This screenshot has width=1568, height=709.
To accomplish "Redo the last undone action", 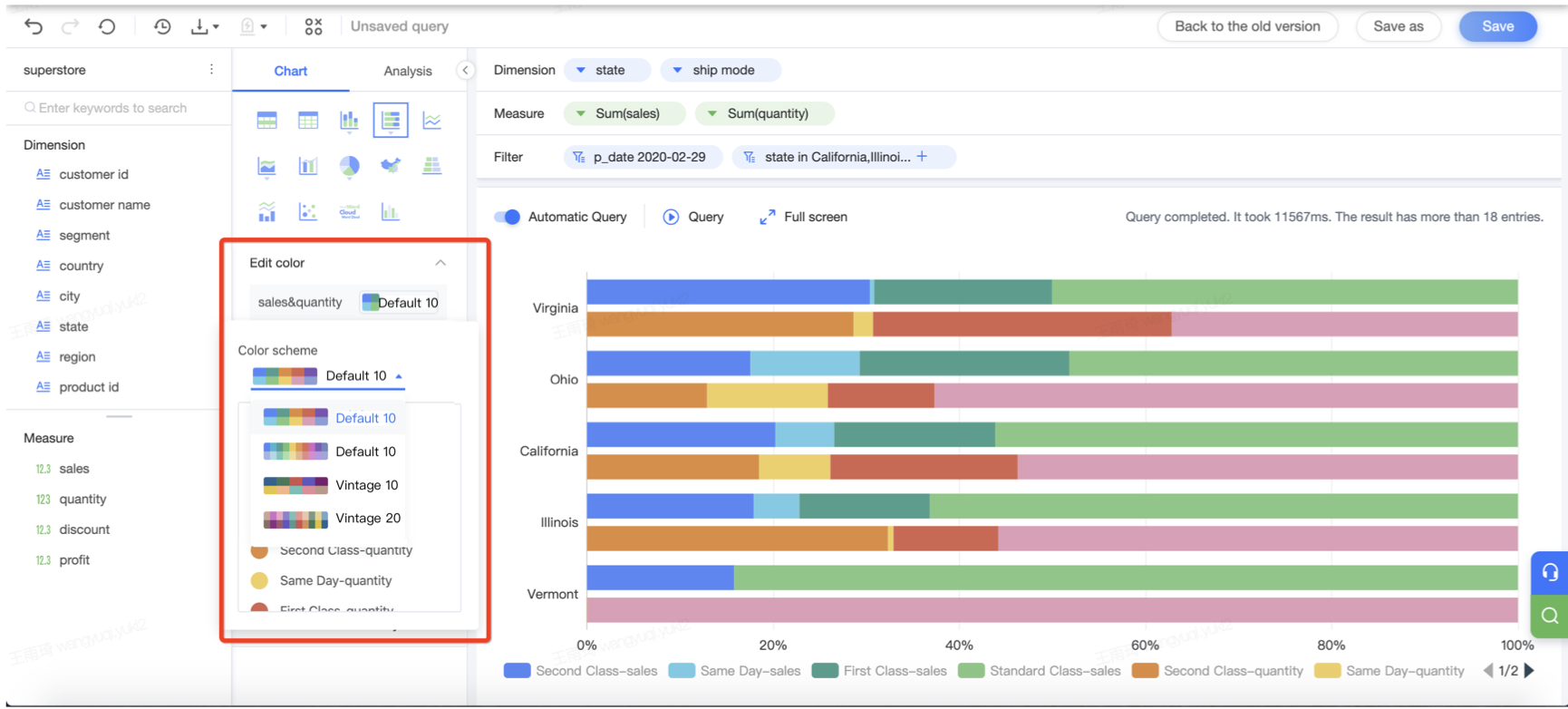I will click(70, 26).
